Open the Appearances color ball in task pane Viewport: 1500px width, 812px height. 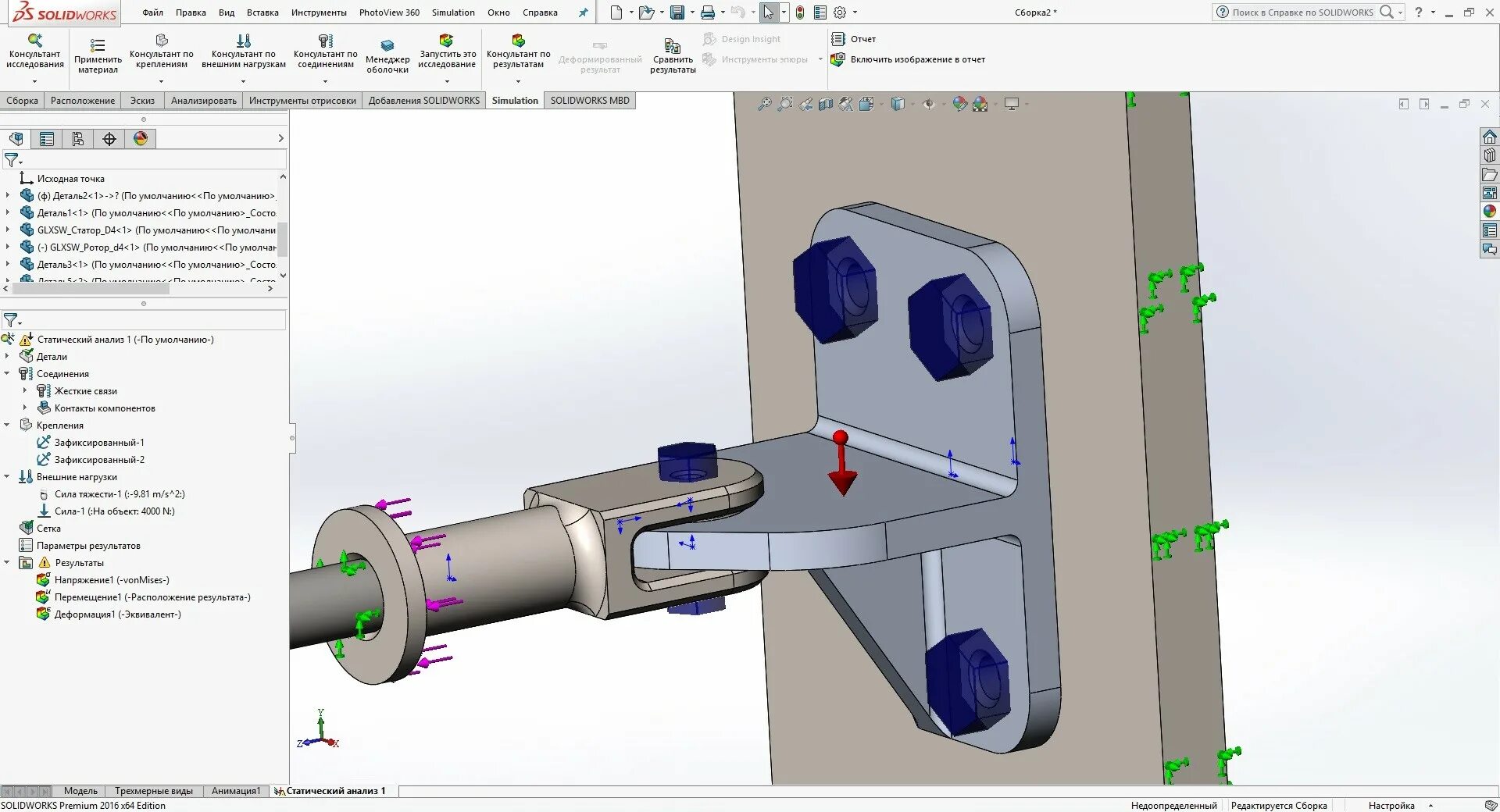pyautogui.click(x=1490, y=211)
